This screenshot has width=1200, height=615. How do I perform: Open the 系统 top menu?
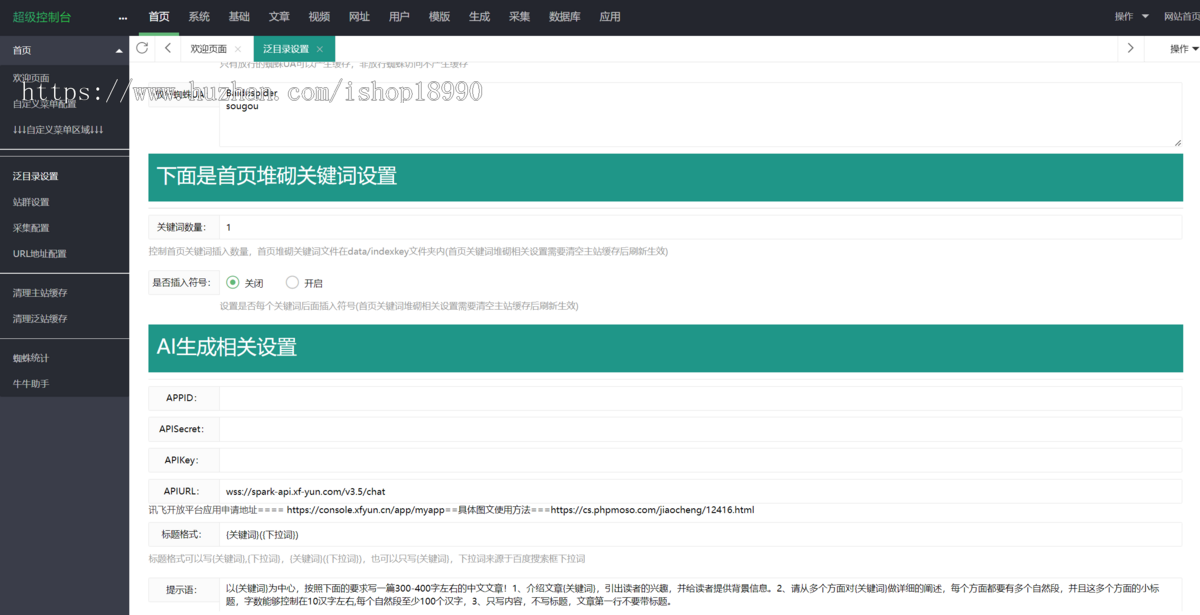point(199,17)
